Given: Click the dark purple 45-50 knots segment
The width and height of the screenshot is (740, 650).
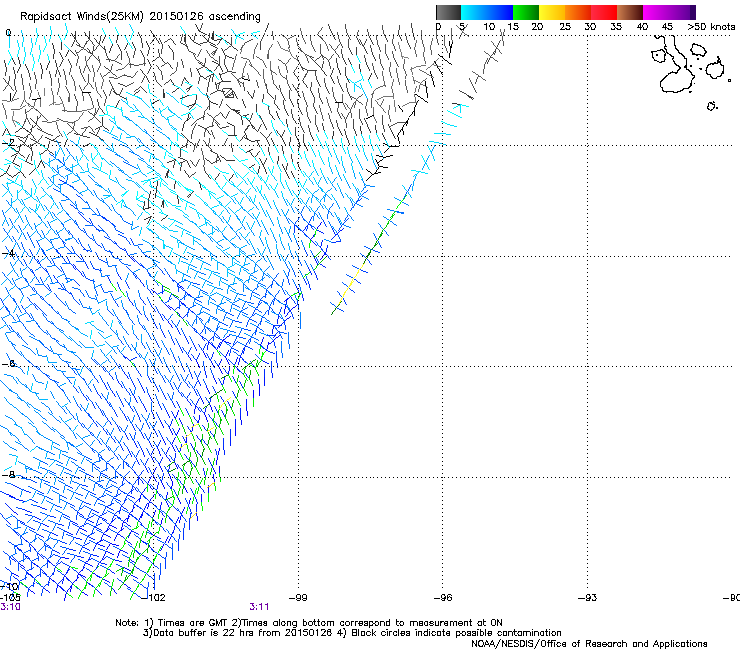Looking at the screenshot, I should click(682, 12).
